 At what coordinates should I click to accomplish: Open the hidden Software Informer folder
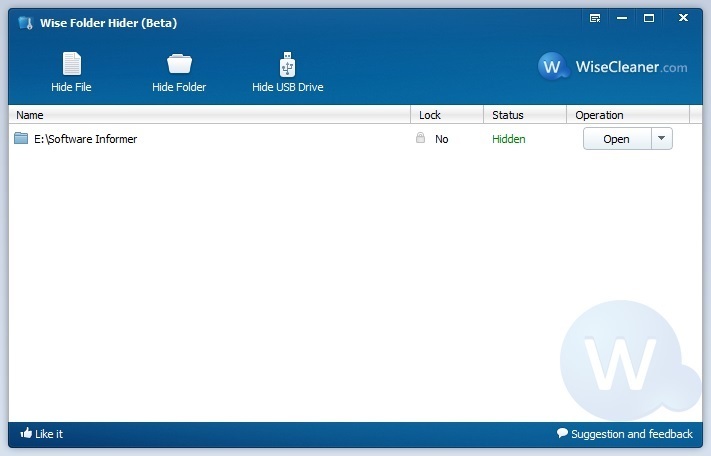pyautogui.click(x=617, y=139)
